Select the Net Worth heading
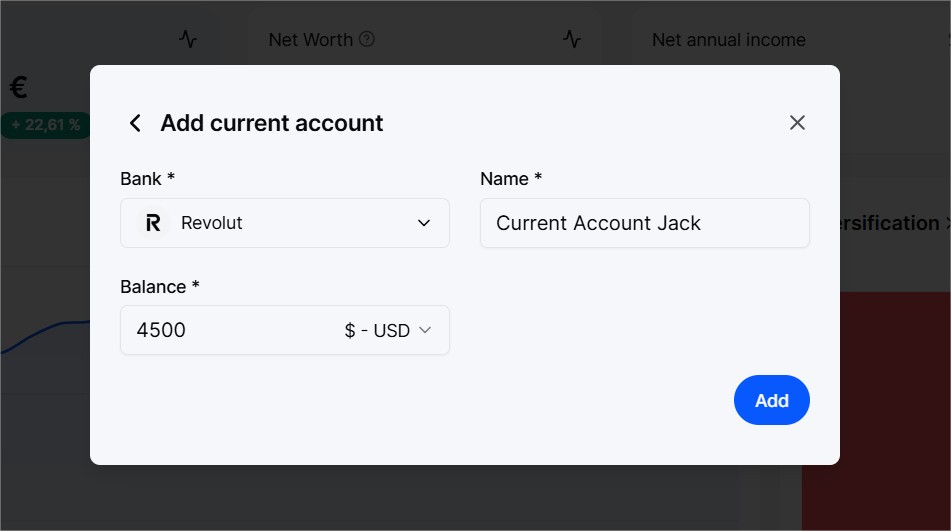Screen dimensions: 951x531 pyautogui.click(x=311, y=40)
